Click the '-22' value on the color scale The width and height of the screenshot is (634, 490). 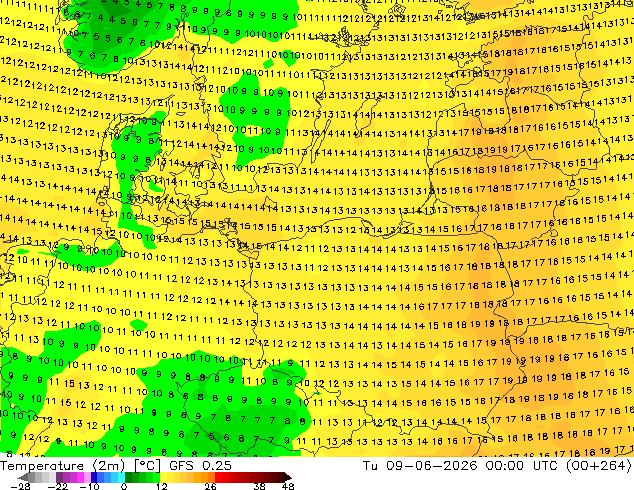click(x=57, y=486)
